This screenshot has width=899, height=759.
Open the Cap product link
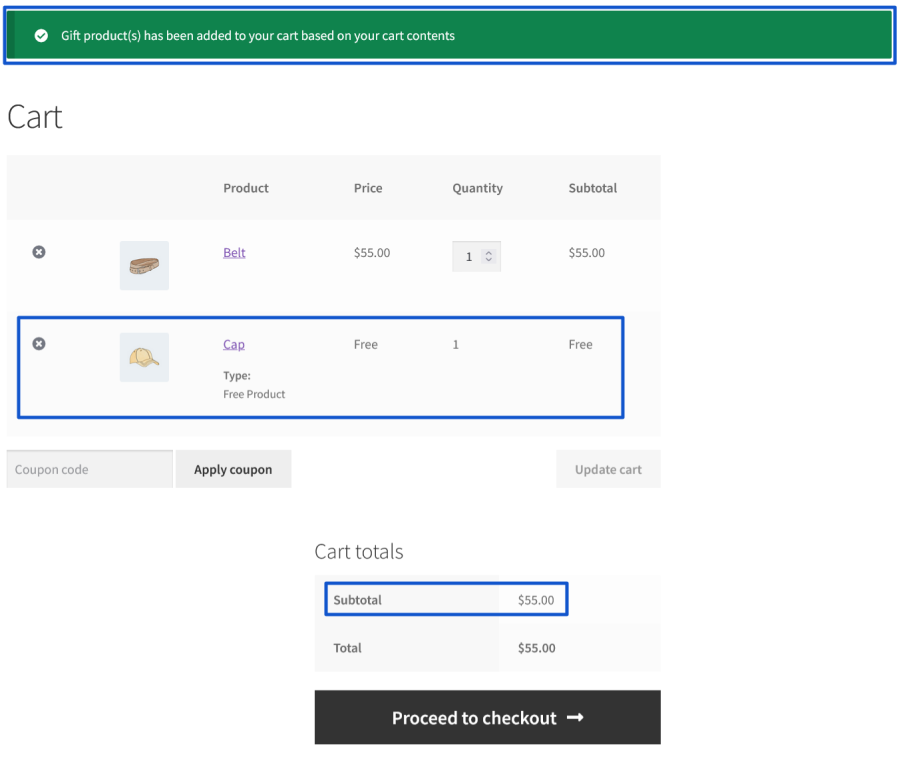tap(233, 345)
